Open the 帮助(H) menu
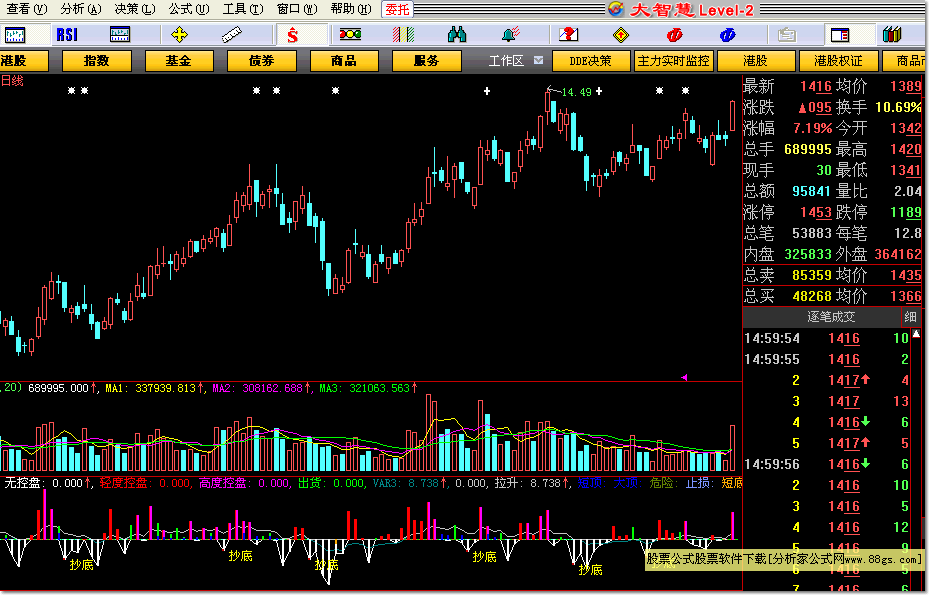This screenshot has width=932, height=597. 351,9
